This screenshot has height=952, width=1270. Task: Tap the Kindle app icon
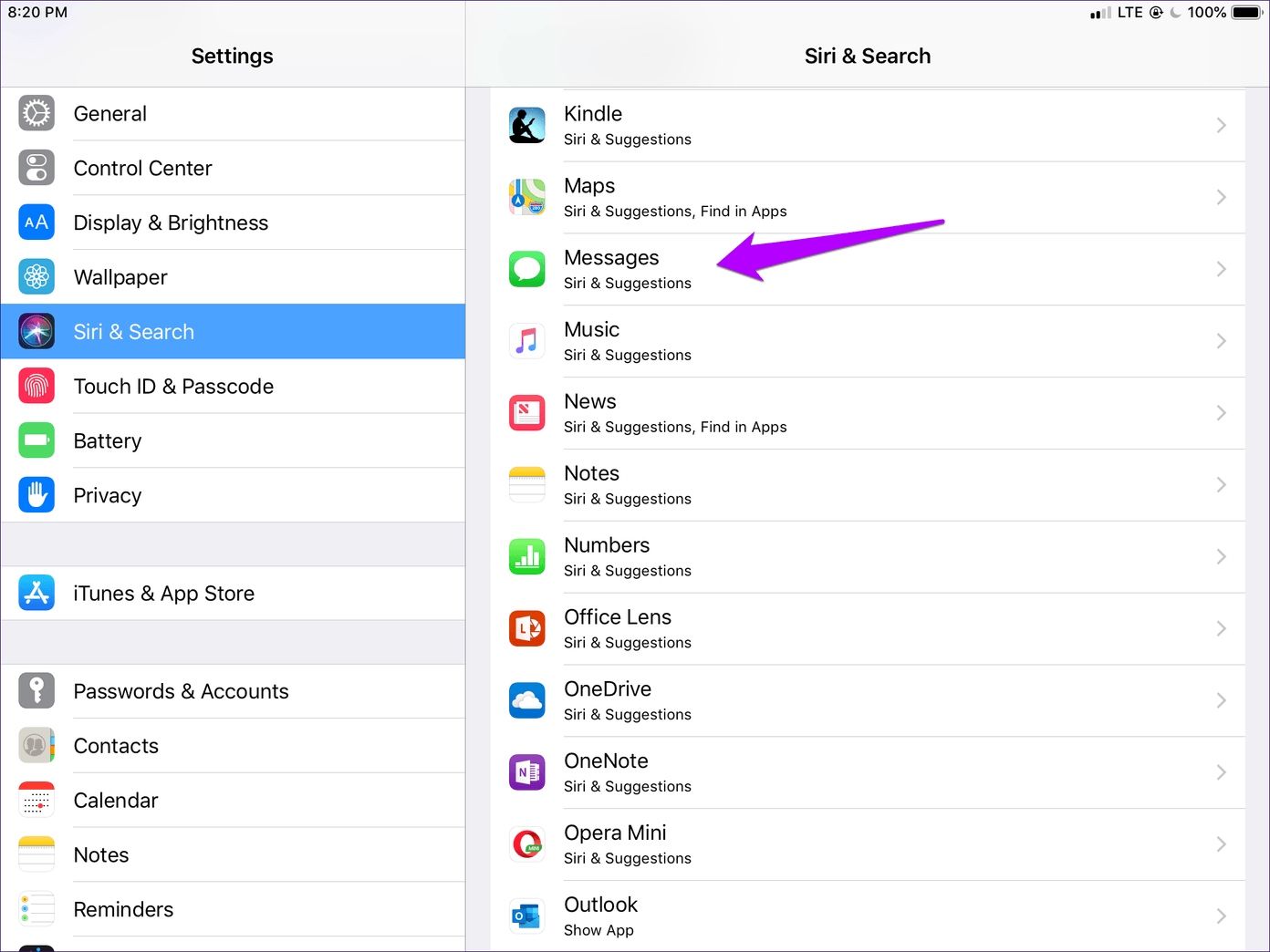527,125
